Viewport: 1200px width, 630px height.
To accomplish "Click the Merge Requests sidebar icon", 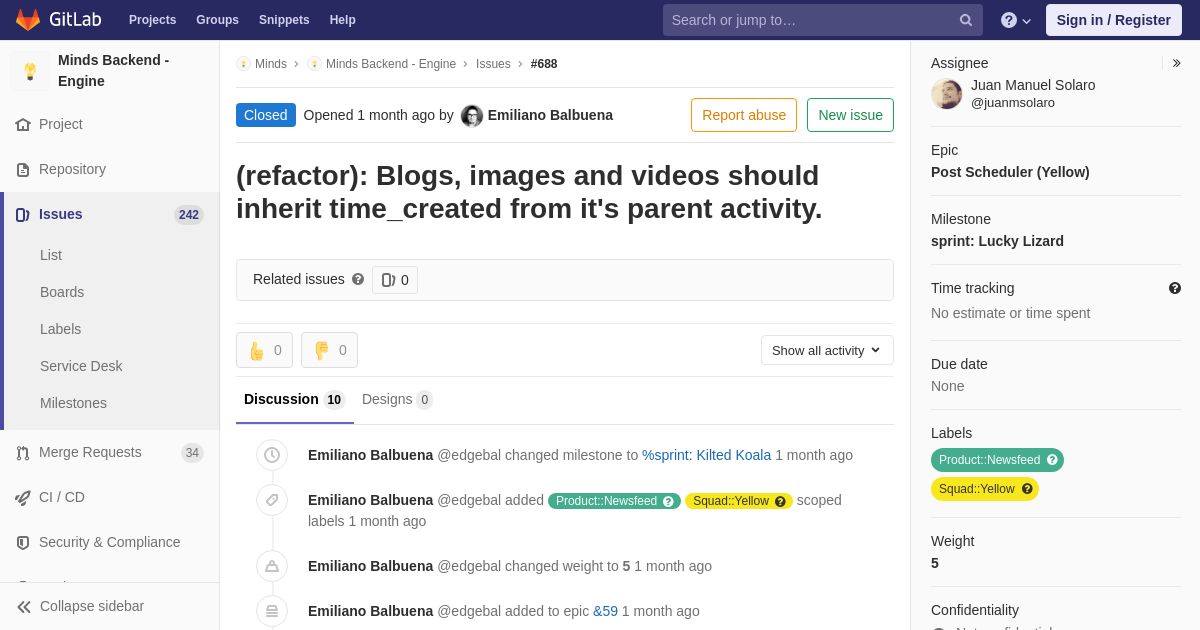I will tap(23, 453).
